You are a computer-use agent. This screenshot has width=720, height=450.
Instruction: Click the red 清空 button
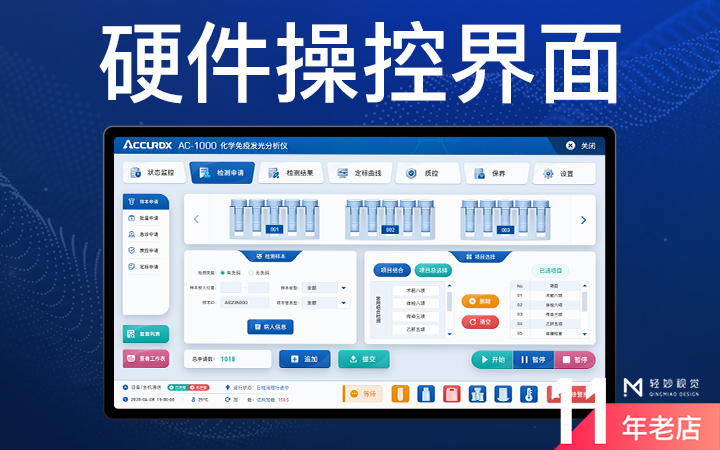480,322
